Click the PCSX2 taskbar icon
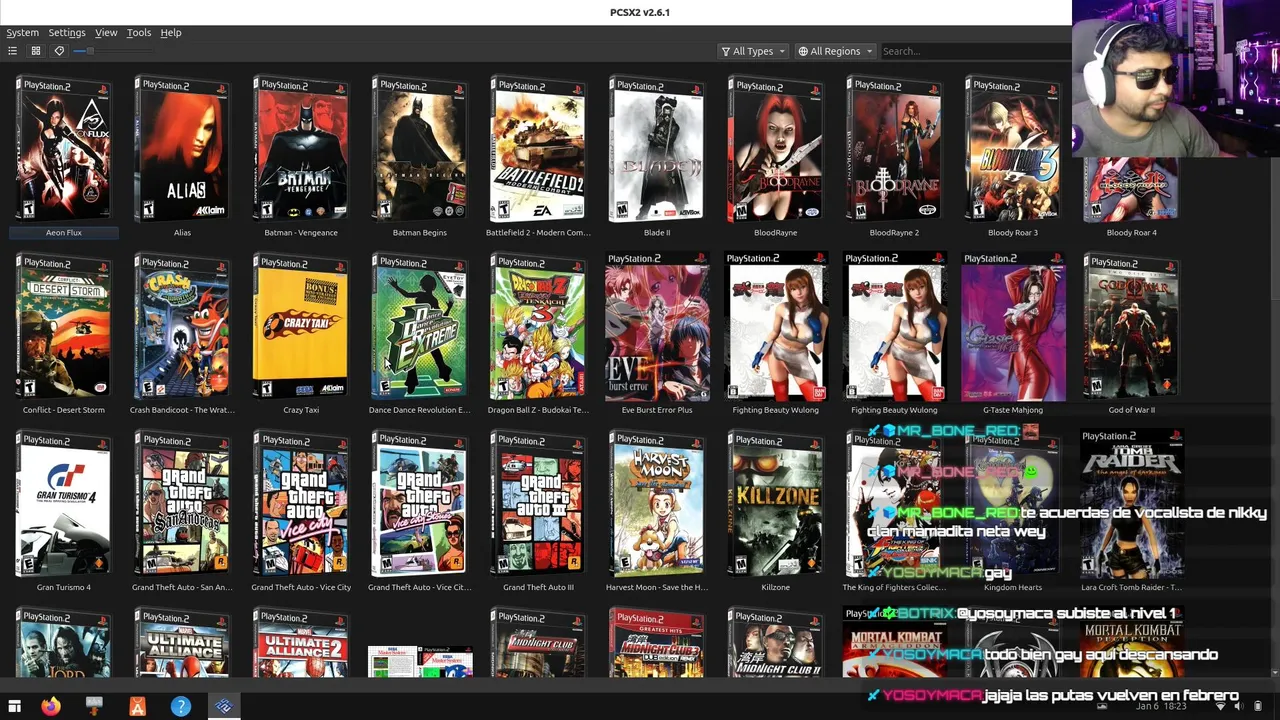Viewport: 1280px width, 720px height. coord(223,706)
